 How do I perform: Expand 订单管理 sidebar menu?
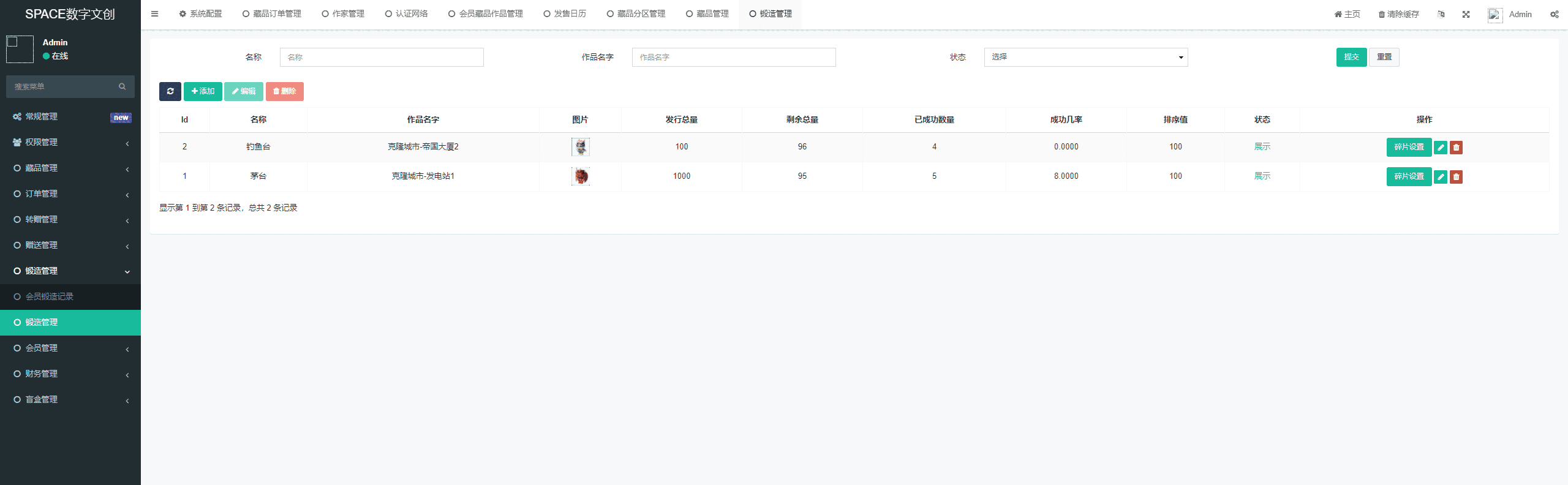tap(70, 194)
